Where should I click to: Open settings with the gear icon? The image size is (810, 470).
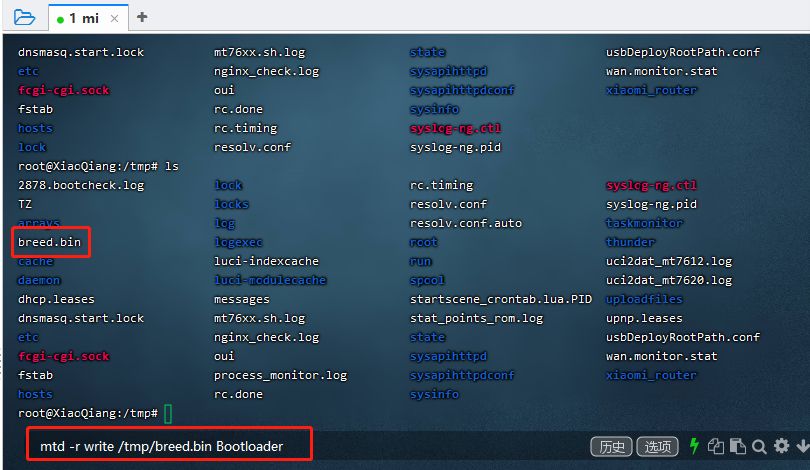pos(782,446)
